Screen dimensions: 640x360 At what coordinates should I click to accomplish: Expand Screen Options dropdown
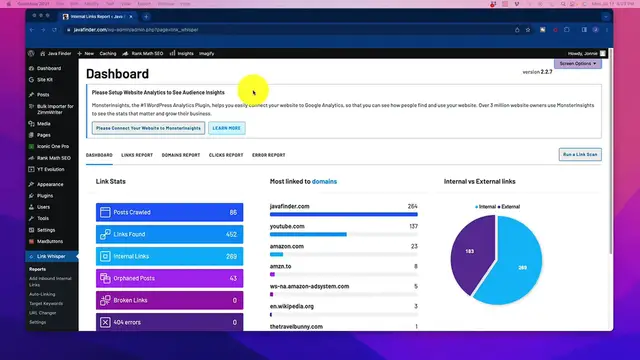(578, 64)
